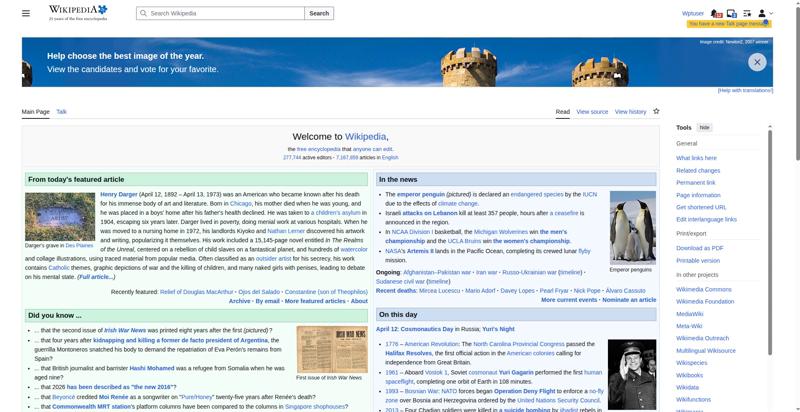Hide the Tools sidebar

pyautogui.click(x=704, y=127)
